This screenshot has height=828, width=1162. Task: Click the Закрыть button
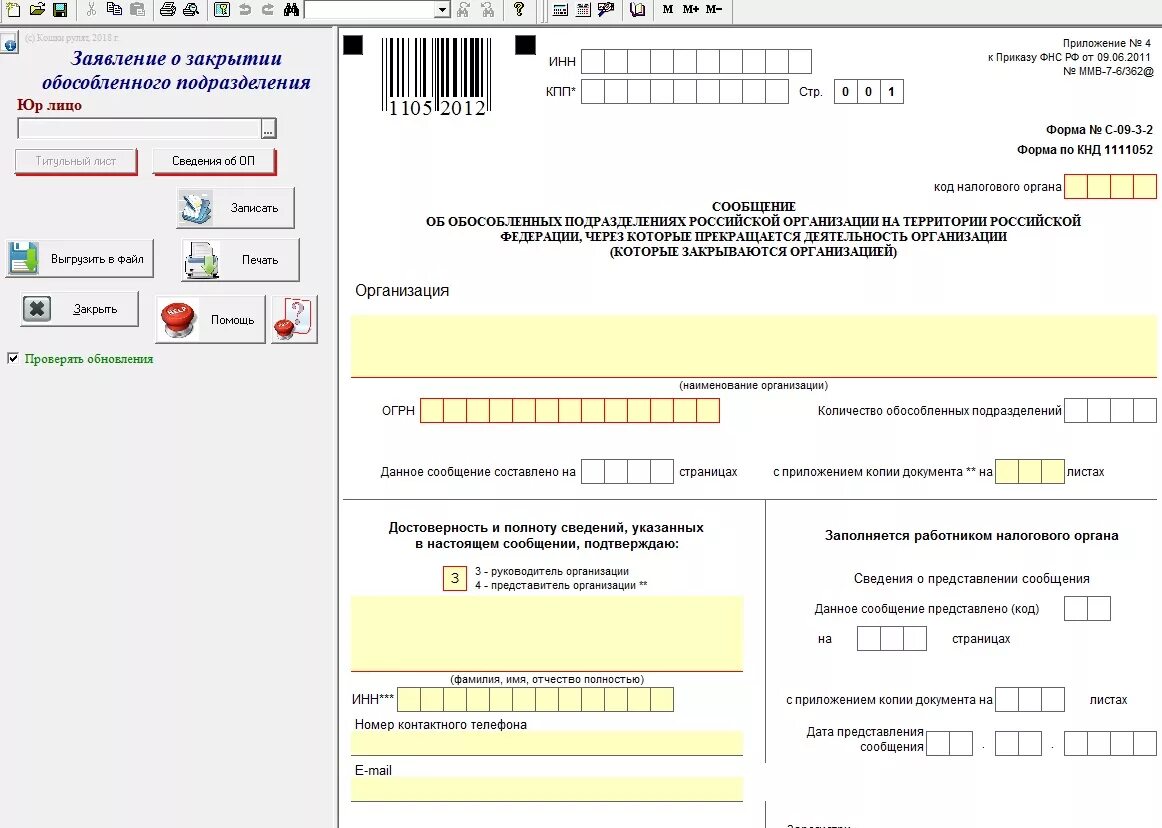(x=79, y=309)
